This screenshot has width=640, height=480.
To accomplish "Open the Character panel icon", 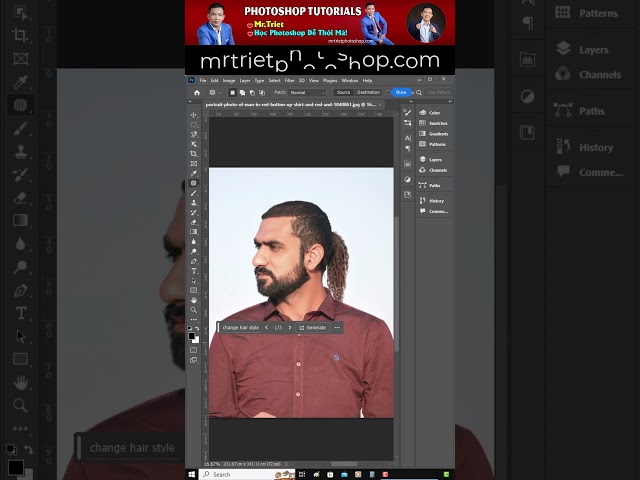I will [407, 138].
